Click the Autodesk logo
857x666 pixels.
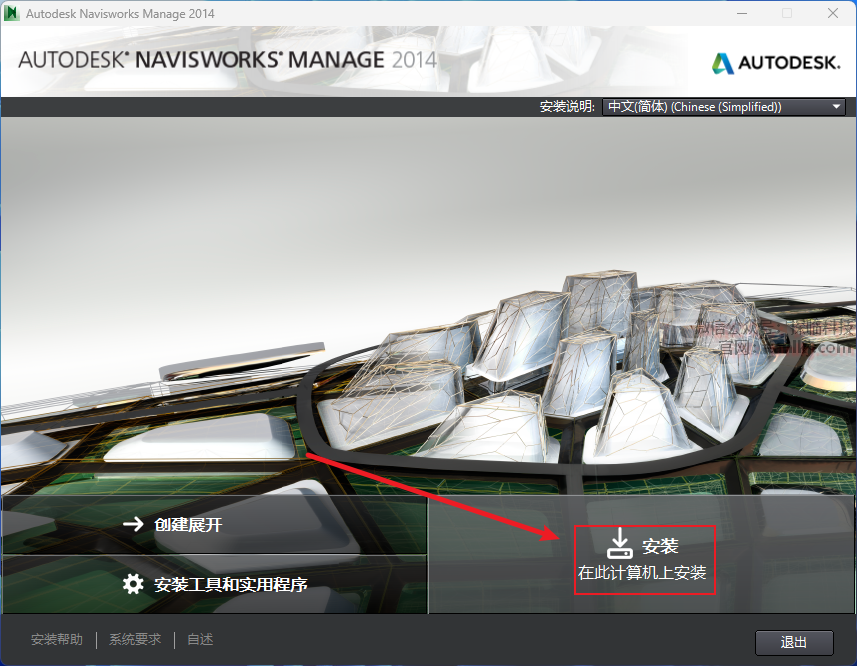coord(776,63)
